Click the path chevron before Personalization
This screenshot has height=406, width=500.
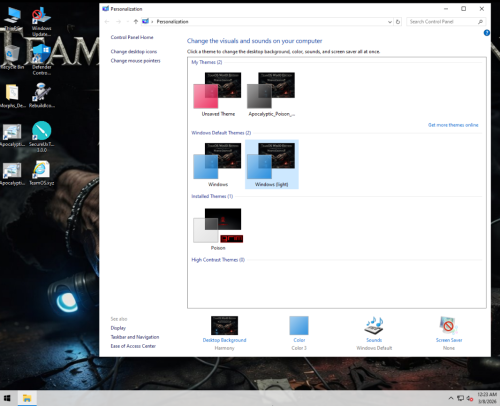tap(152, 22)
